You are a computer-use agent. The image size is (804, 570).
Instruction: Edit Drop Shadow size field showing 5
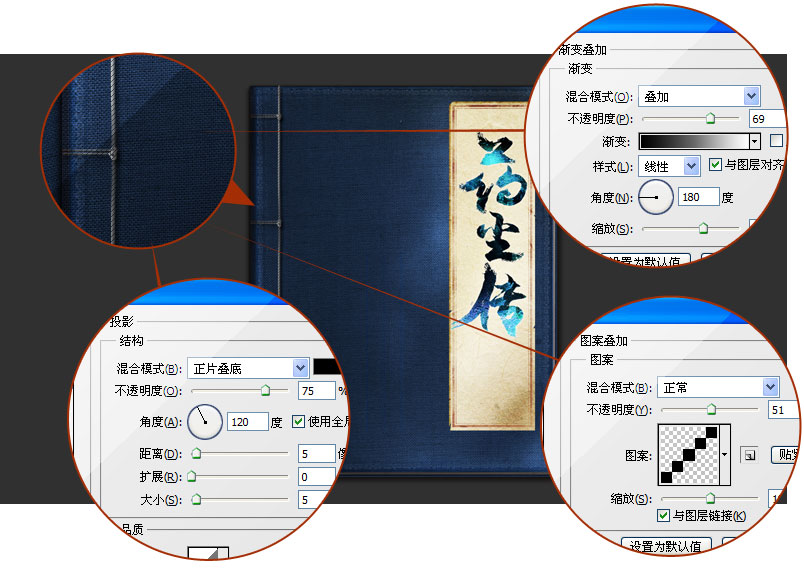pyautogui.click(x=314, y=500)
